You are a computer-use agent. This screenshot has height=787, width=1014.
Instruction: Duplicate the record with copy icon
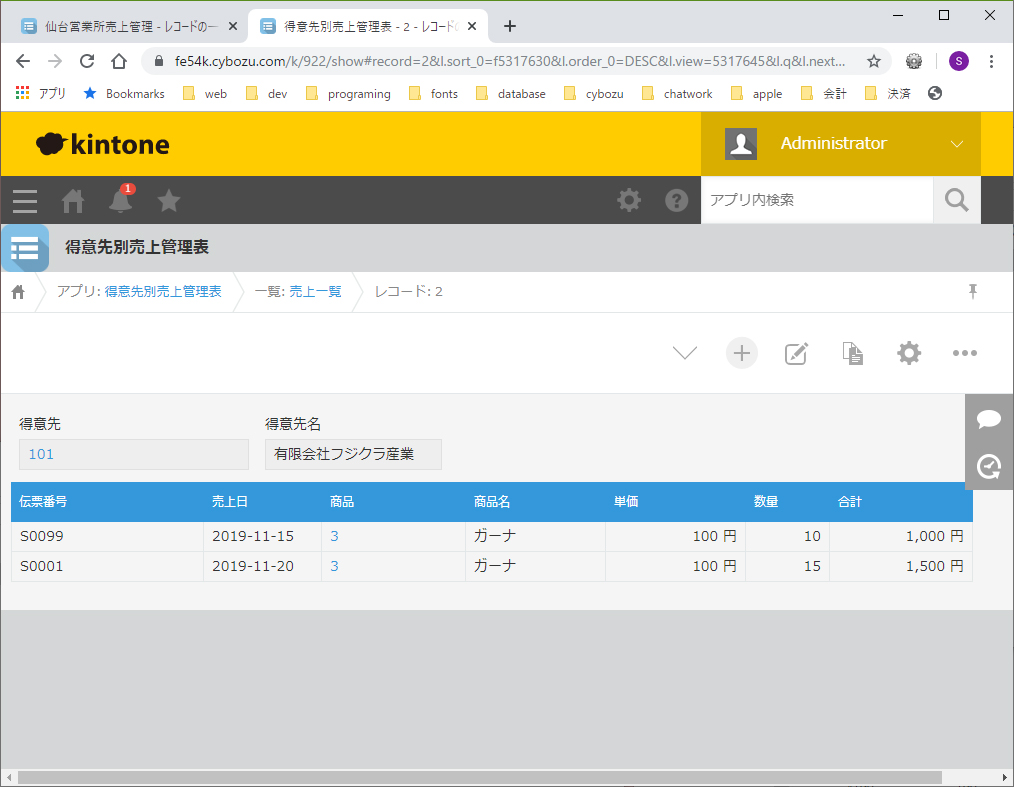852,354
